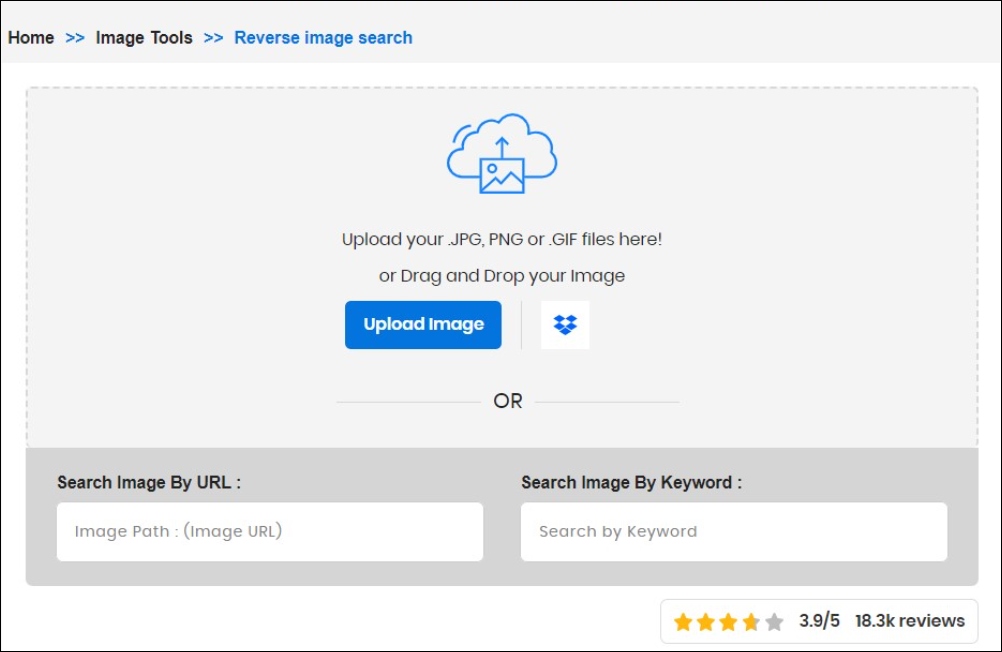Click the fourth gold star
The width and height of the screenshot is (1002, 652).
pyautogui.click(x=751, y=621)
